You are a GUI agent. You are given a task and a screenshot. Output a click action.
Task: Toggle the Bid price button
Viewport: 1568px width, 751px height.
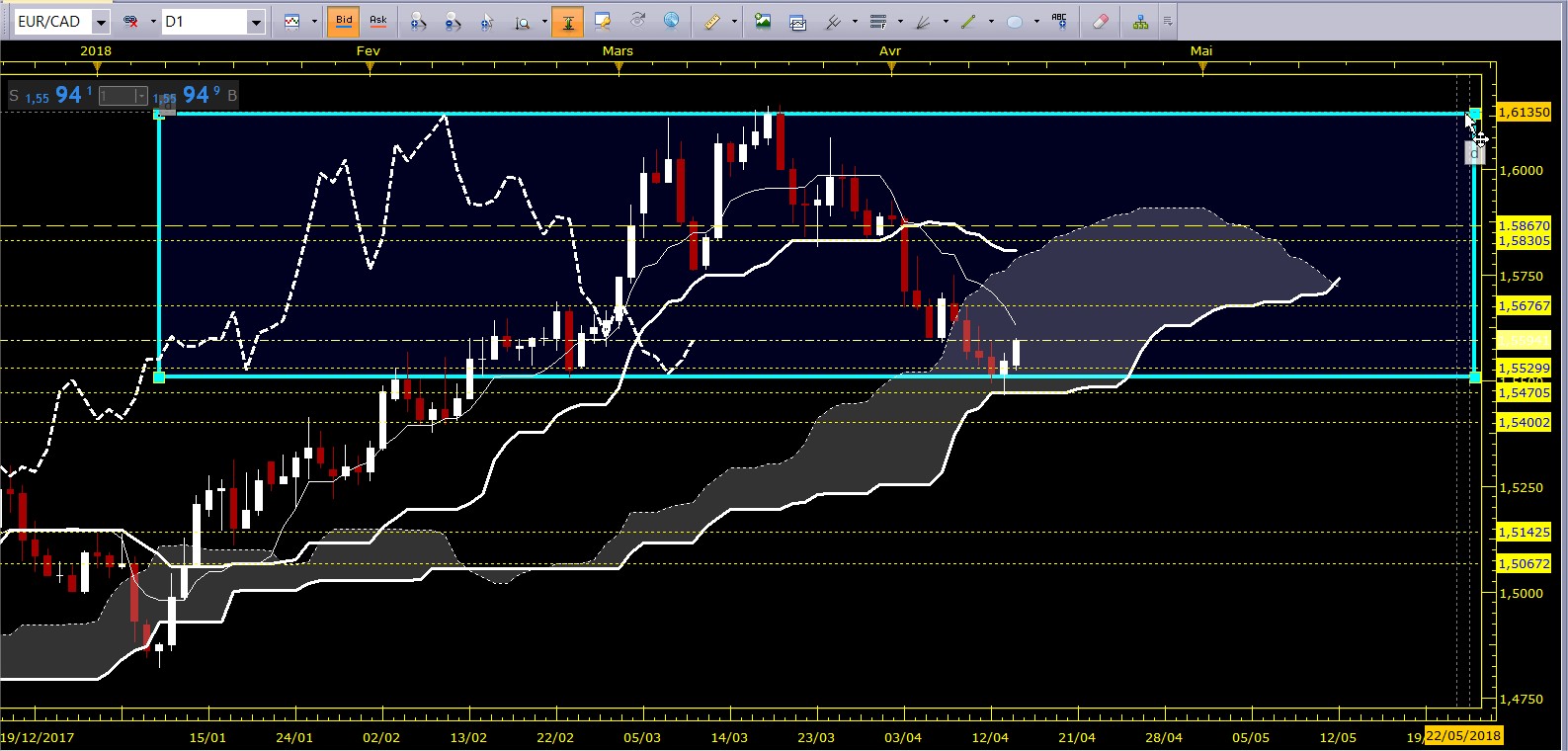344,21
